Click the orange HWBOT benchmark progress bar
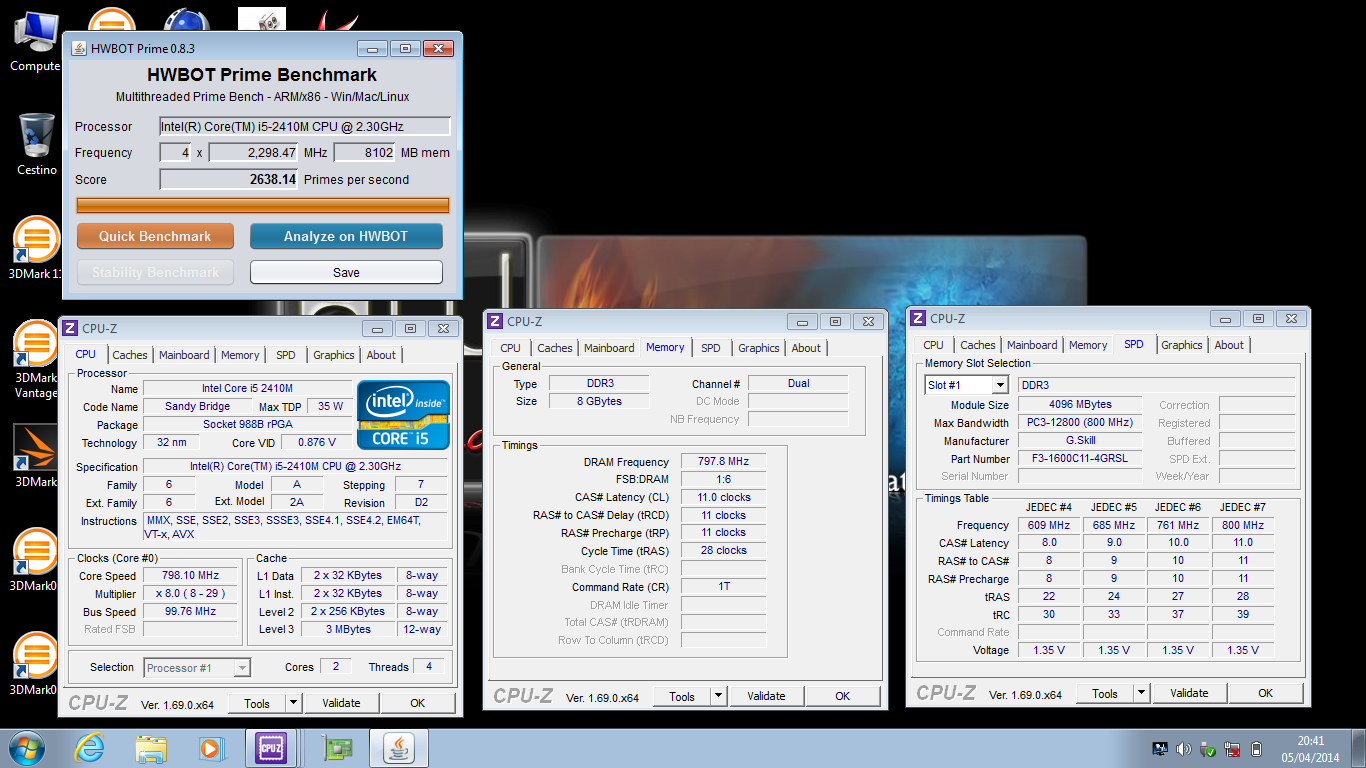 point(263,205)
